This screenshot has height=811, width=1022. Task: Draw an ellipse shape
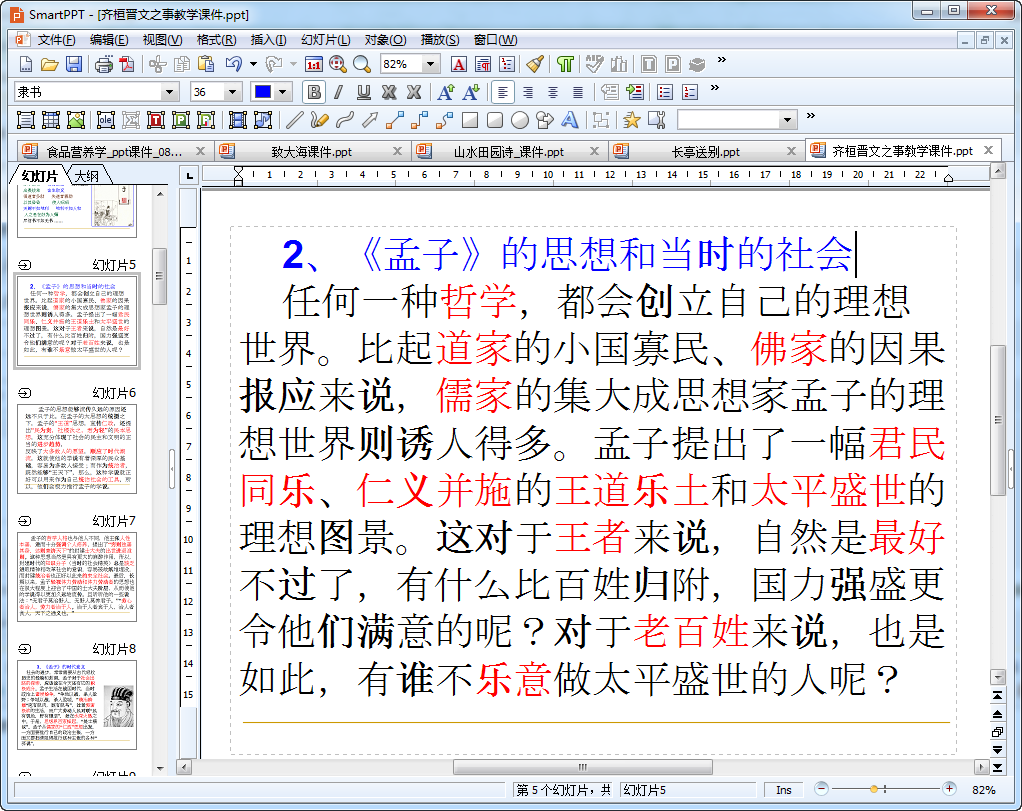(x=519, y=120)
